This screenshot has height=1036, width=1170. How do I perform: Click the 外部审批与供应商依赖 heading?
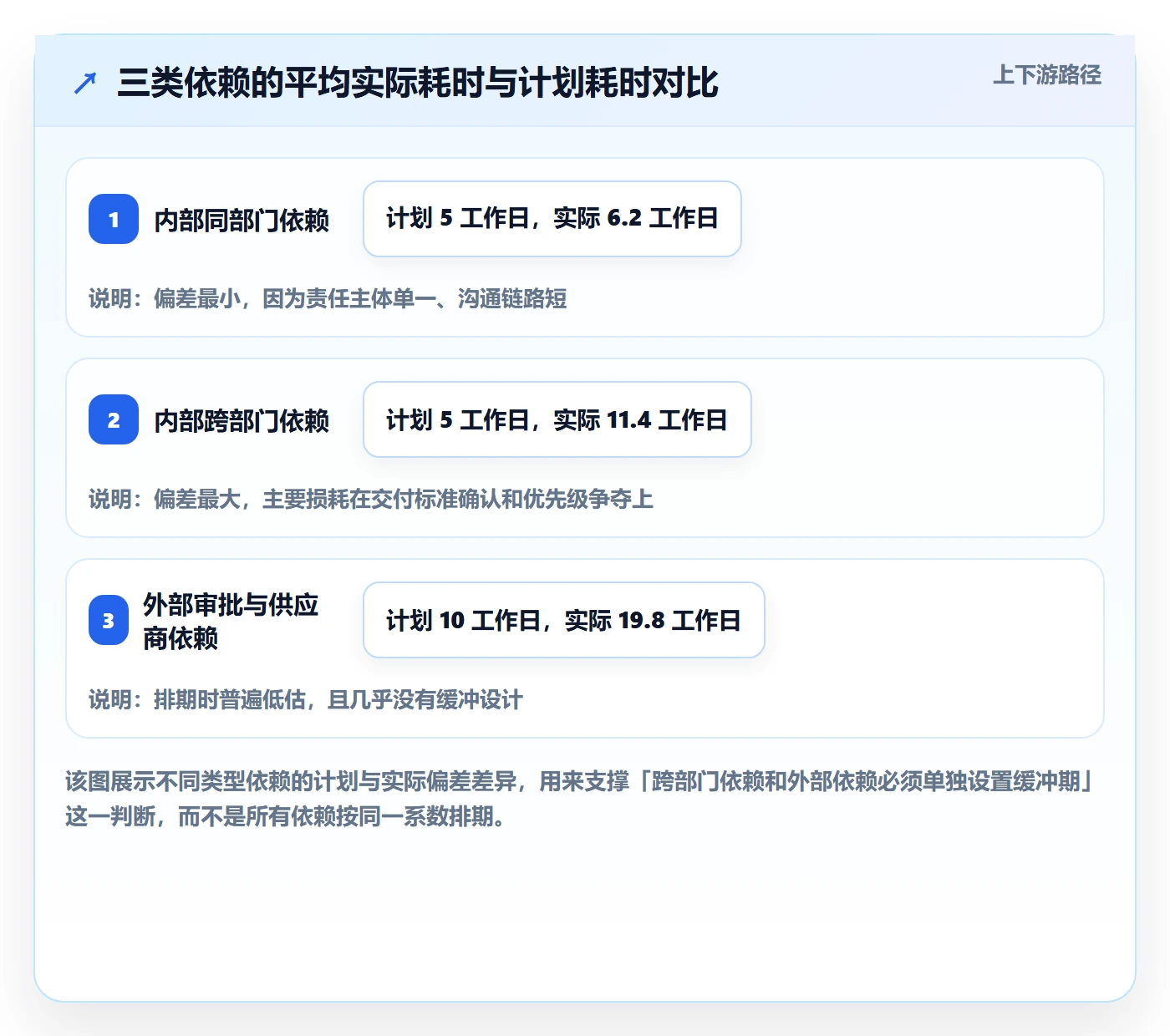[x=231, y=621]
